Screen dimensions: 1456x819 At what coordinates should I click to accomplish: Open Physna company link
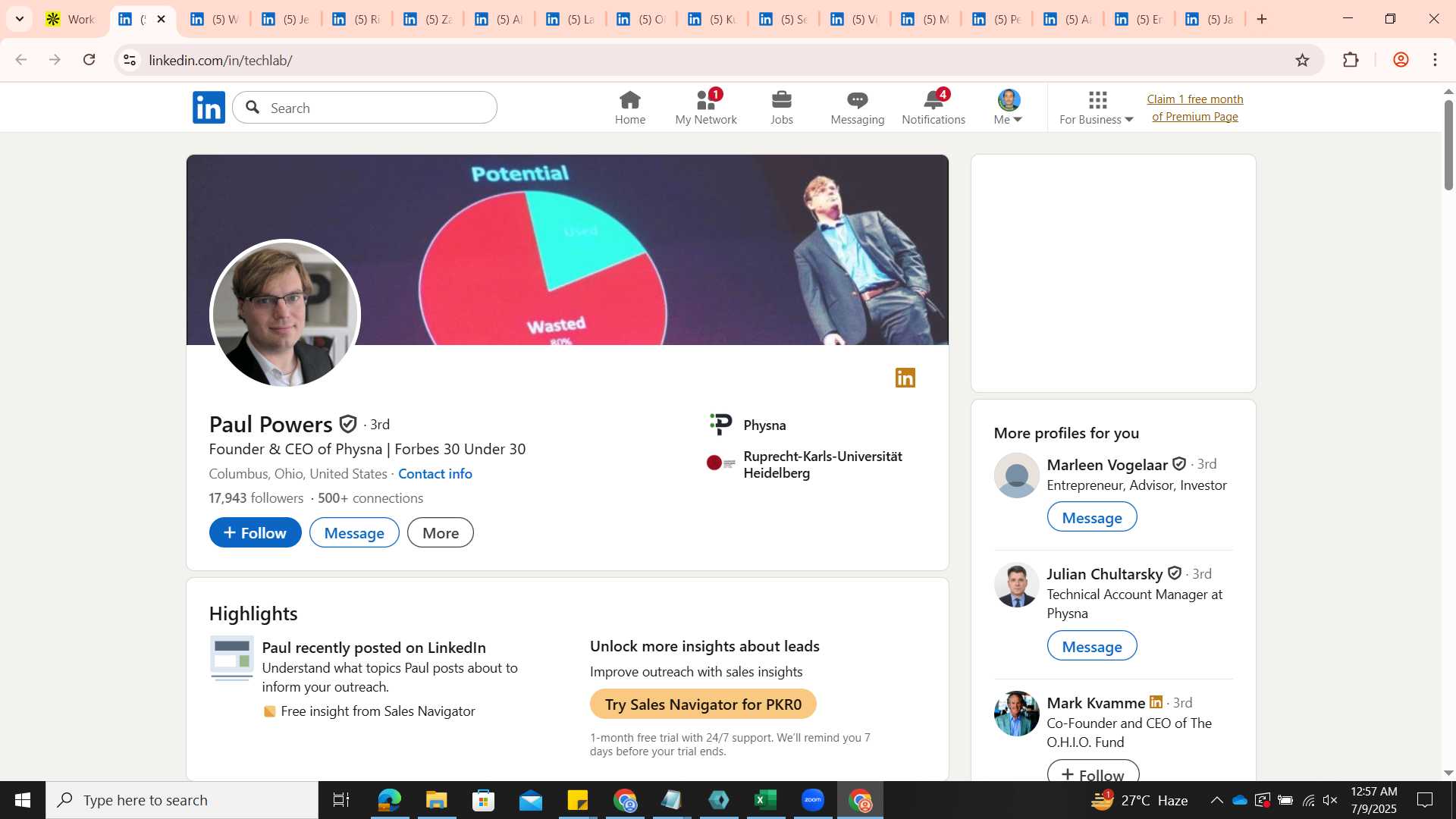[x=748, y=425]
